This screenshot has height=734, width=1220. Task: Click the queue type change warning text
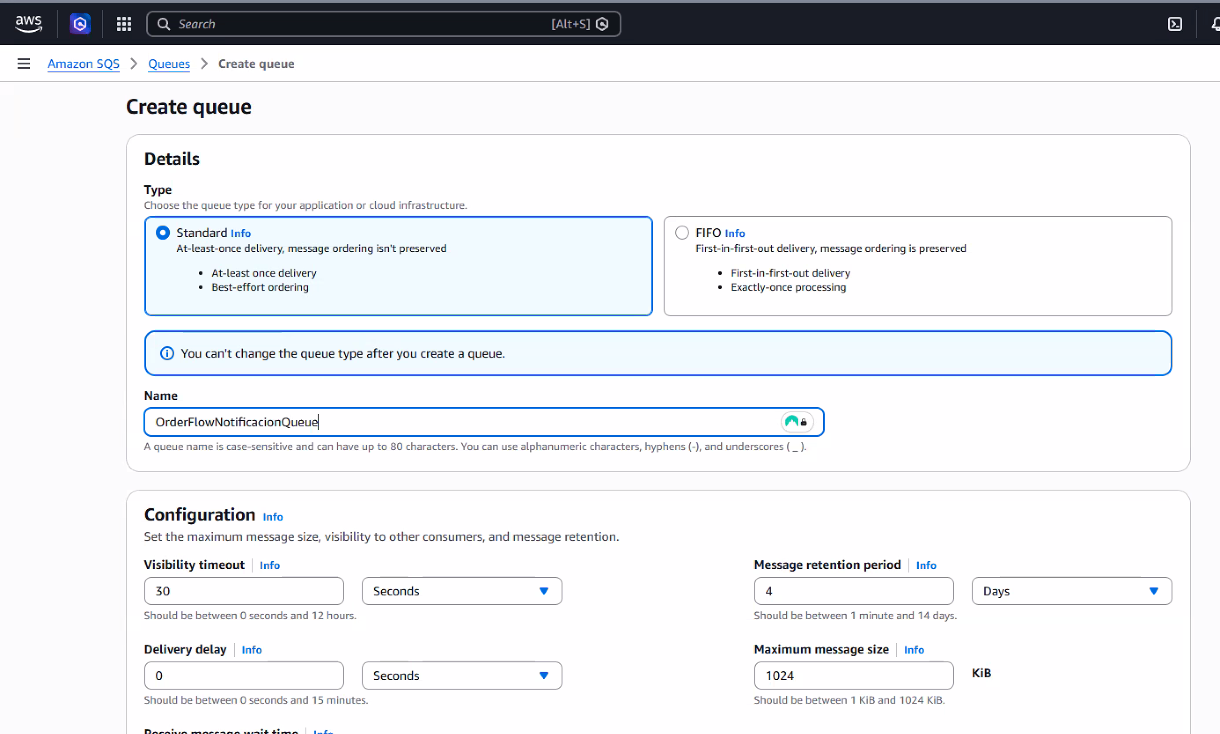343,354
